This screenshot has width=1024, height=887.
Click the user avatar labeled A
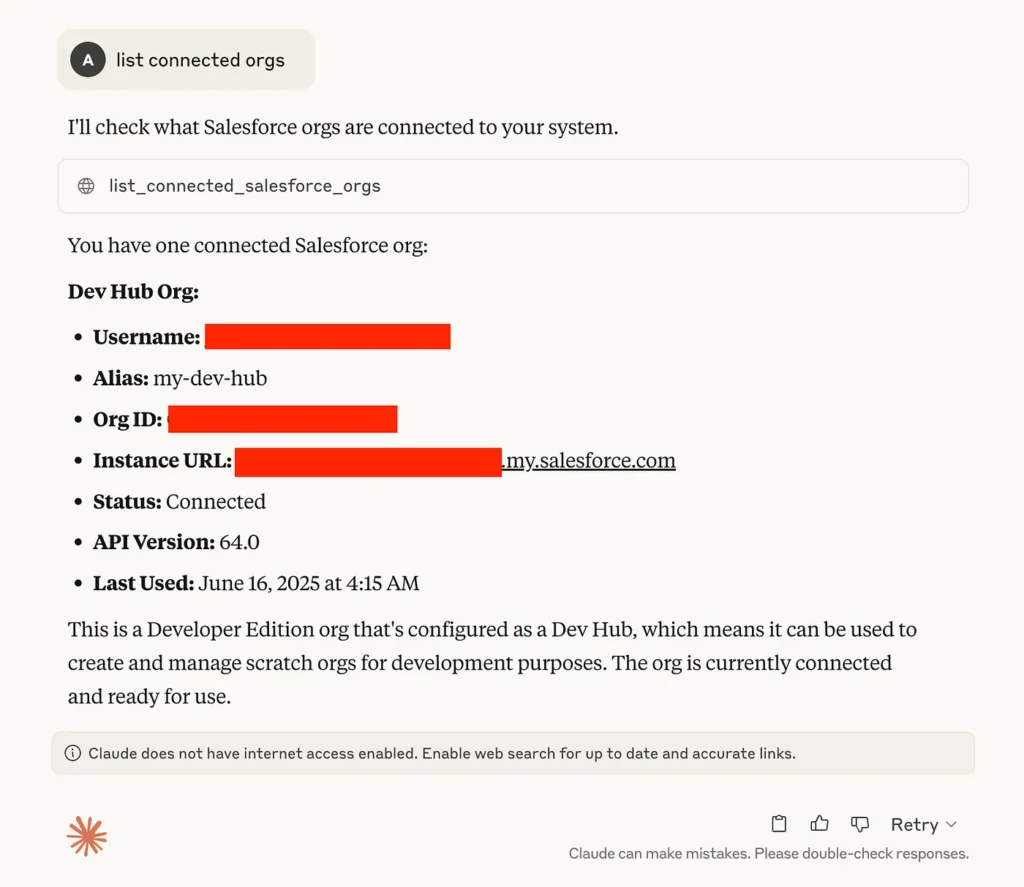tap(88, 59)
